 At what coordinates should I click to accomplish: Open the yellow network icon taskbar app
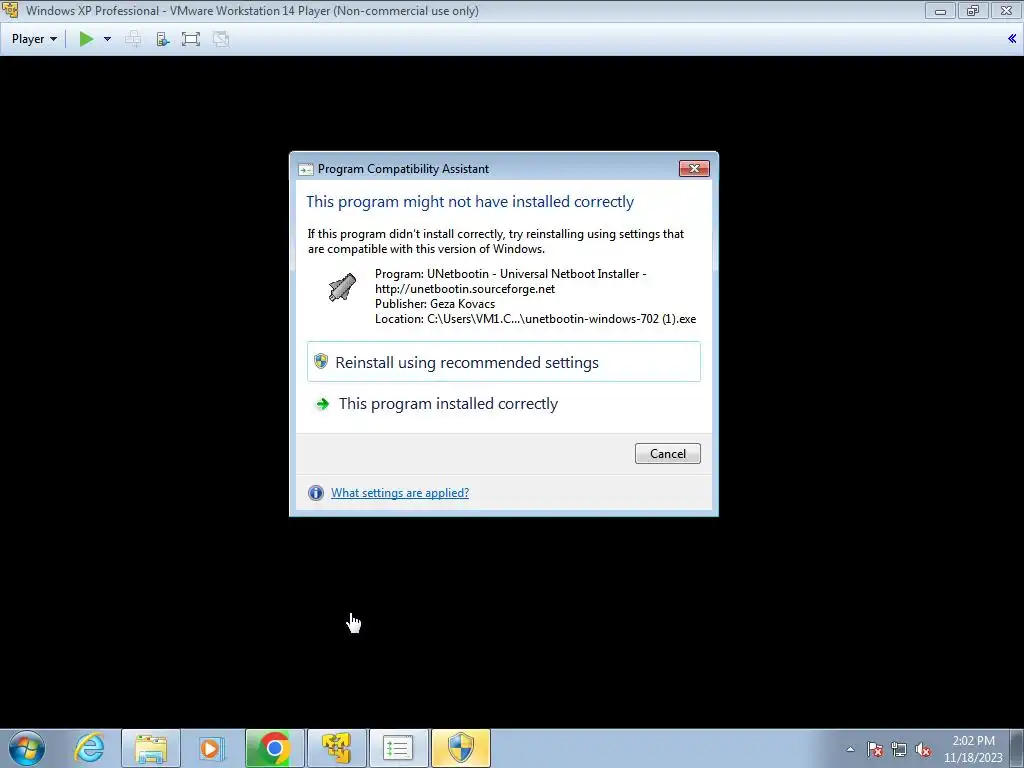[337, 748]
